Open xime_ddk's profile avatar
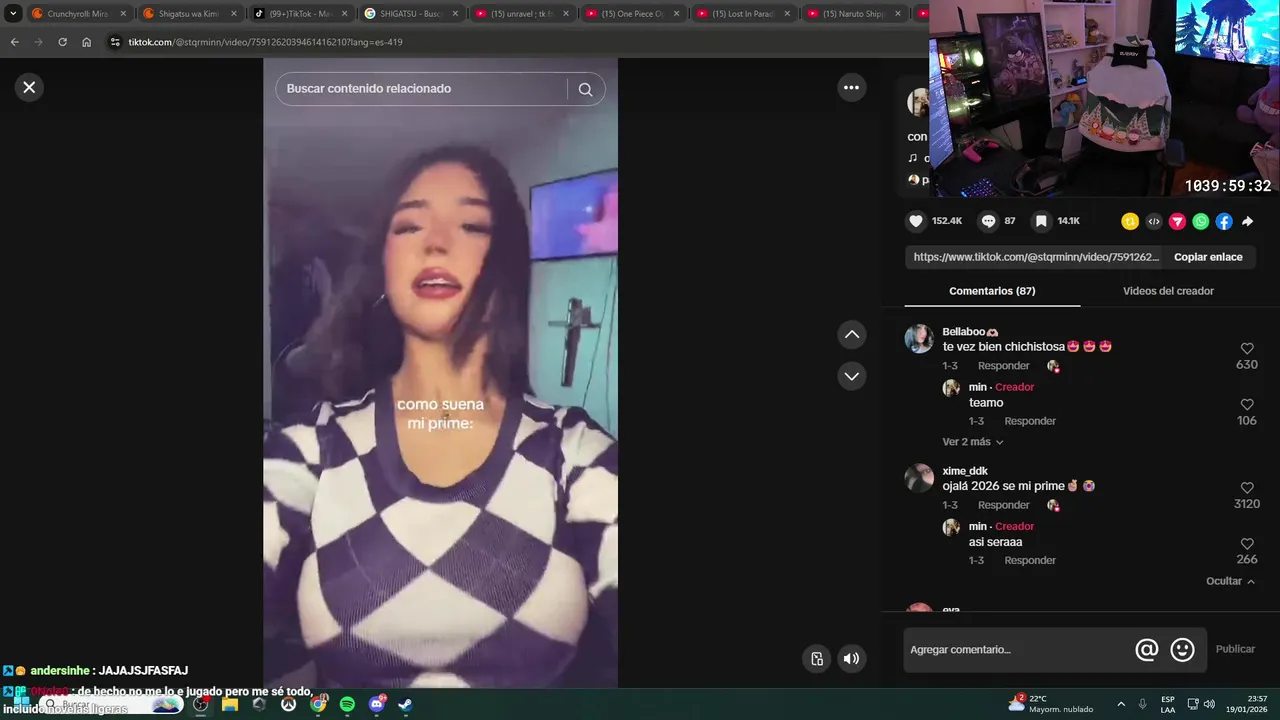Screen dimensions: 1280x720 point(919,478)
